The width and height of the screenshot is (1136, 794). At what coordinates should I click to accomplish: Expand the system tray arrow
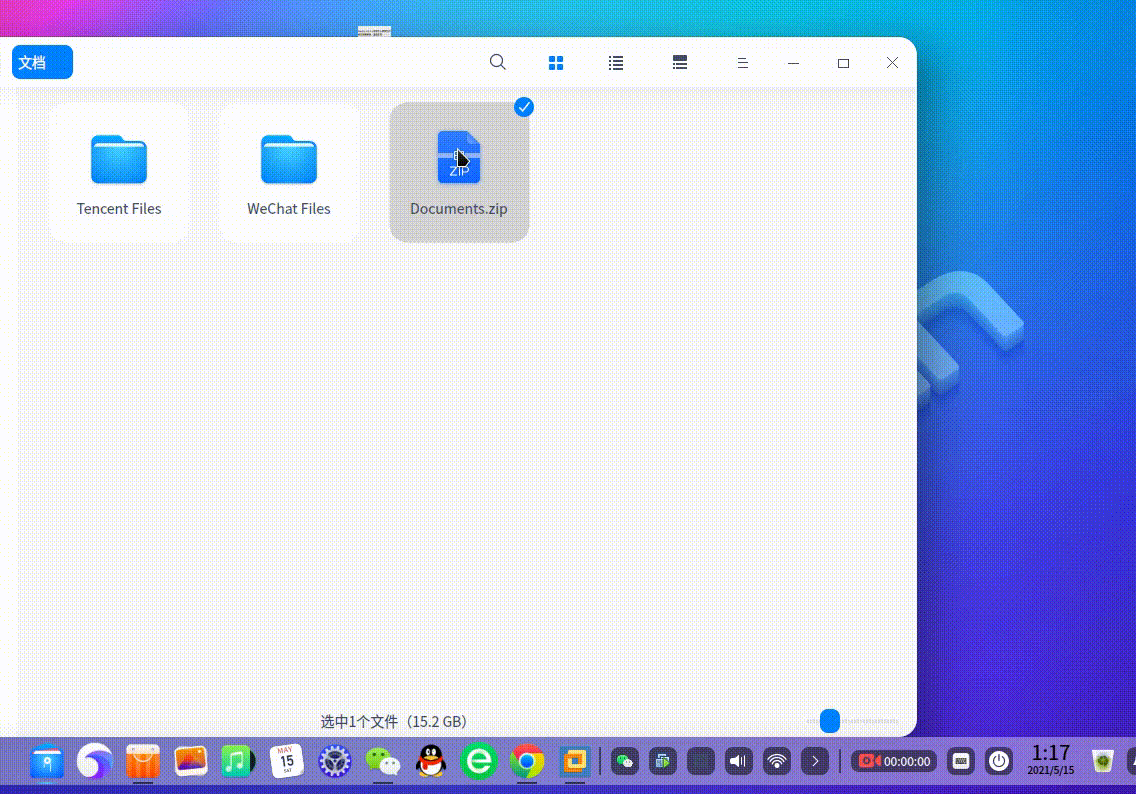815,762
